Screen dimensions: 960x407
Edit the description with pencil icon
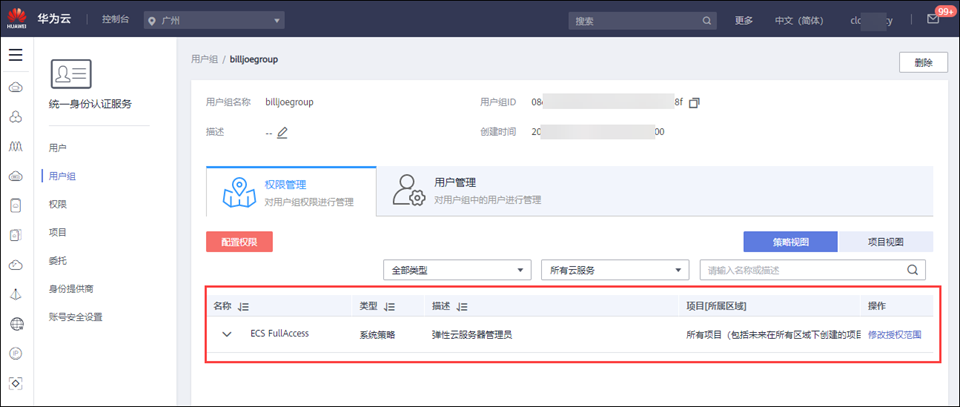pos(282,132)
